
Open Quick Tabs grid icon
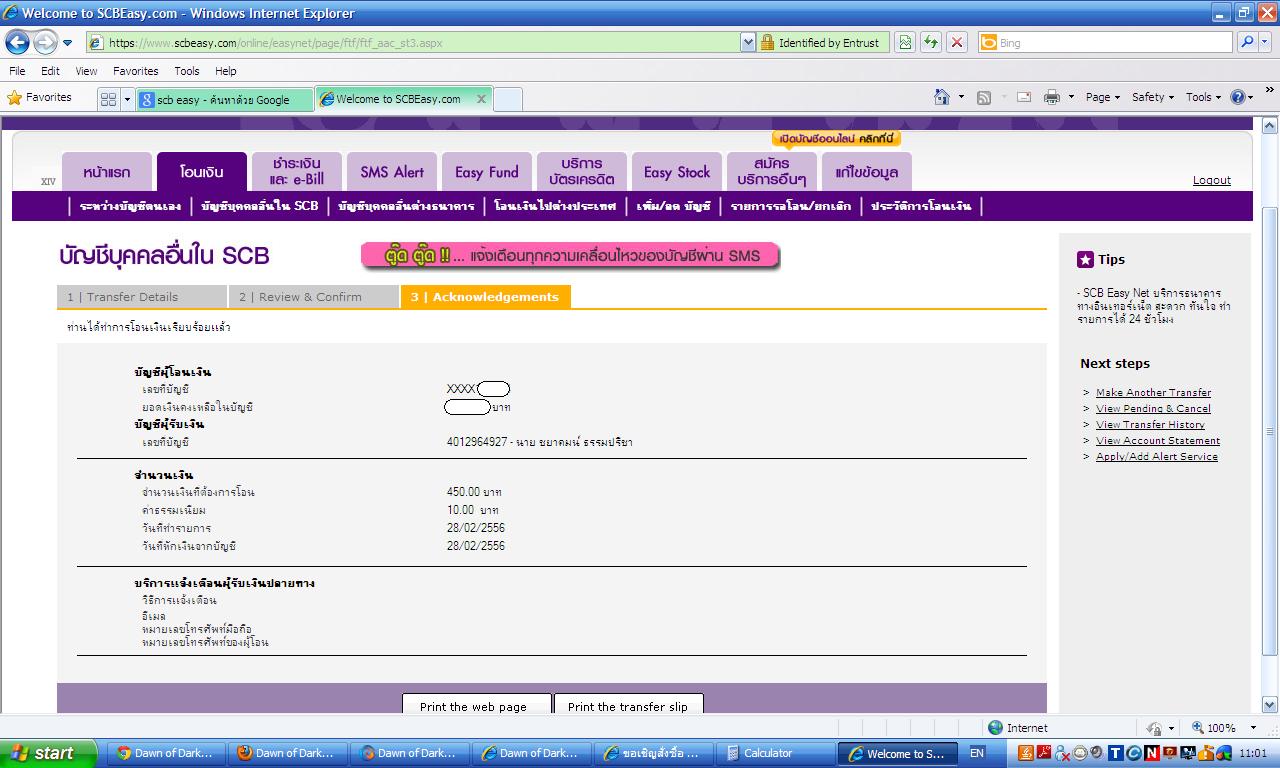[x=108, y=99]
